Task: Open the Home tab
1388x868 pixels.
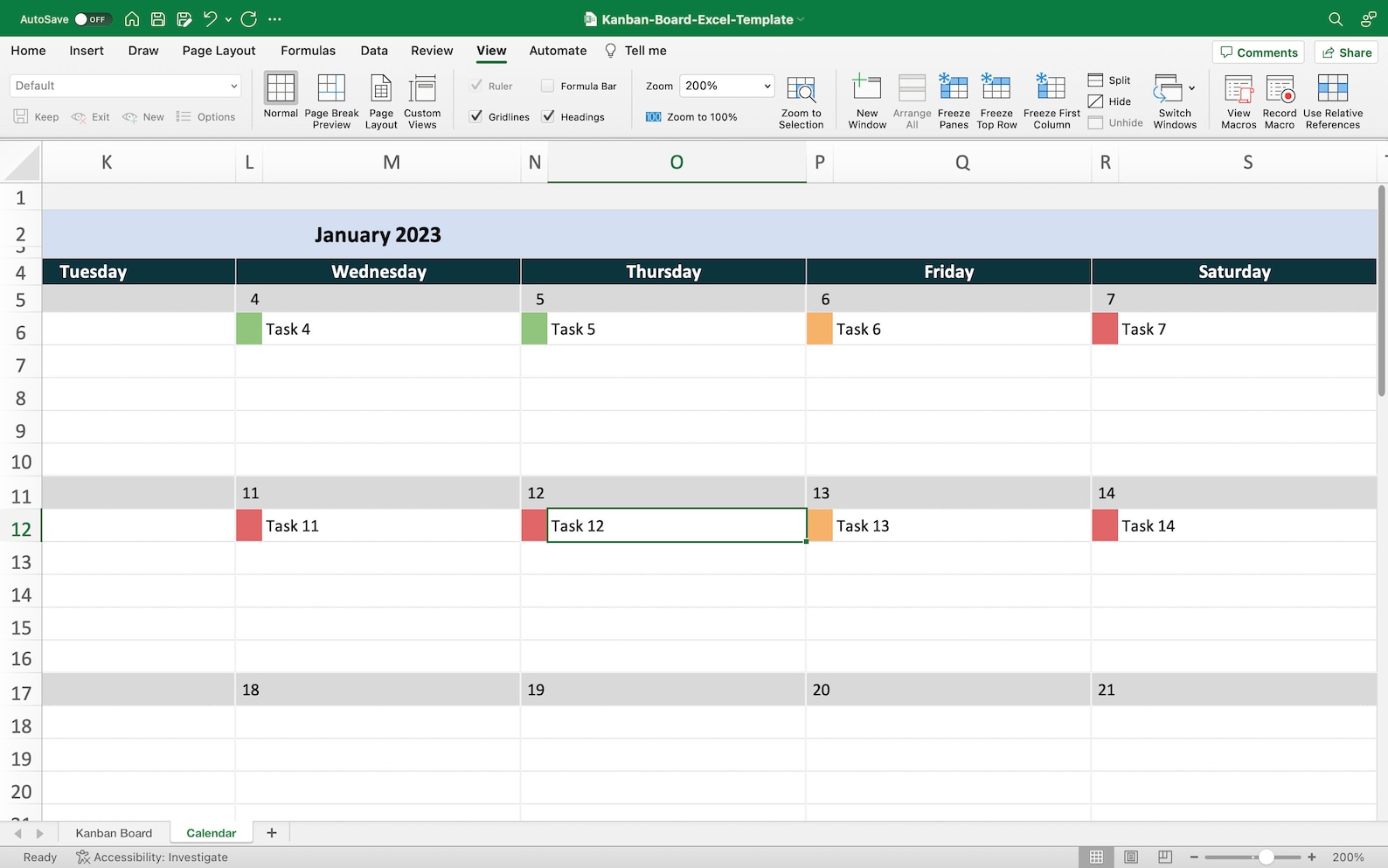Action: (x=28, y=51)
